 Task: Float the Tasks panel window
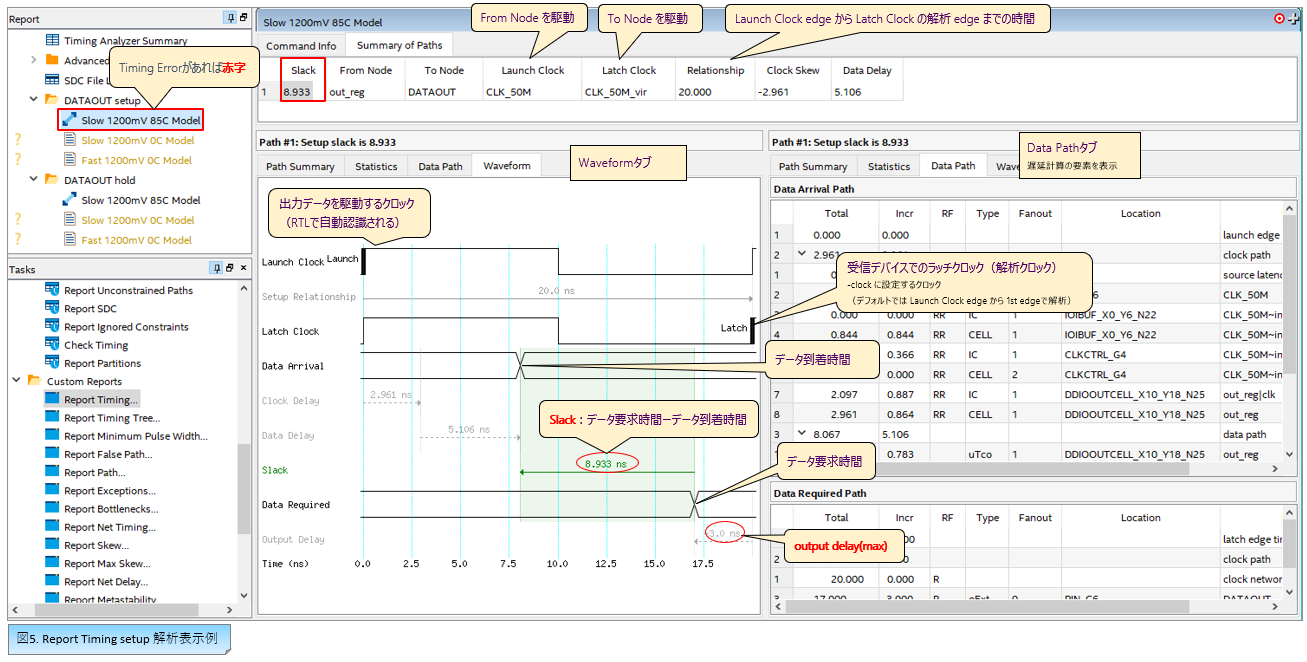229,268
